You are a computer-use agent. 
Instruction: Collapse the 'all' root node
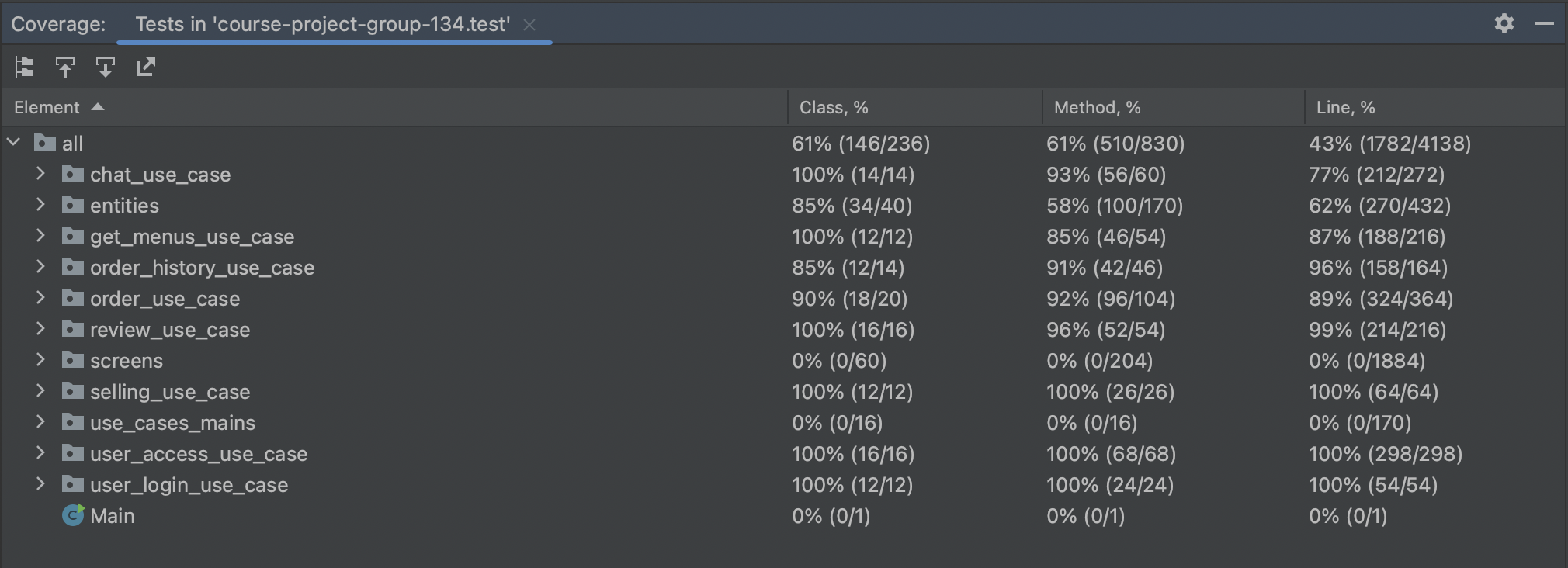click(x=13, y=143)
